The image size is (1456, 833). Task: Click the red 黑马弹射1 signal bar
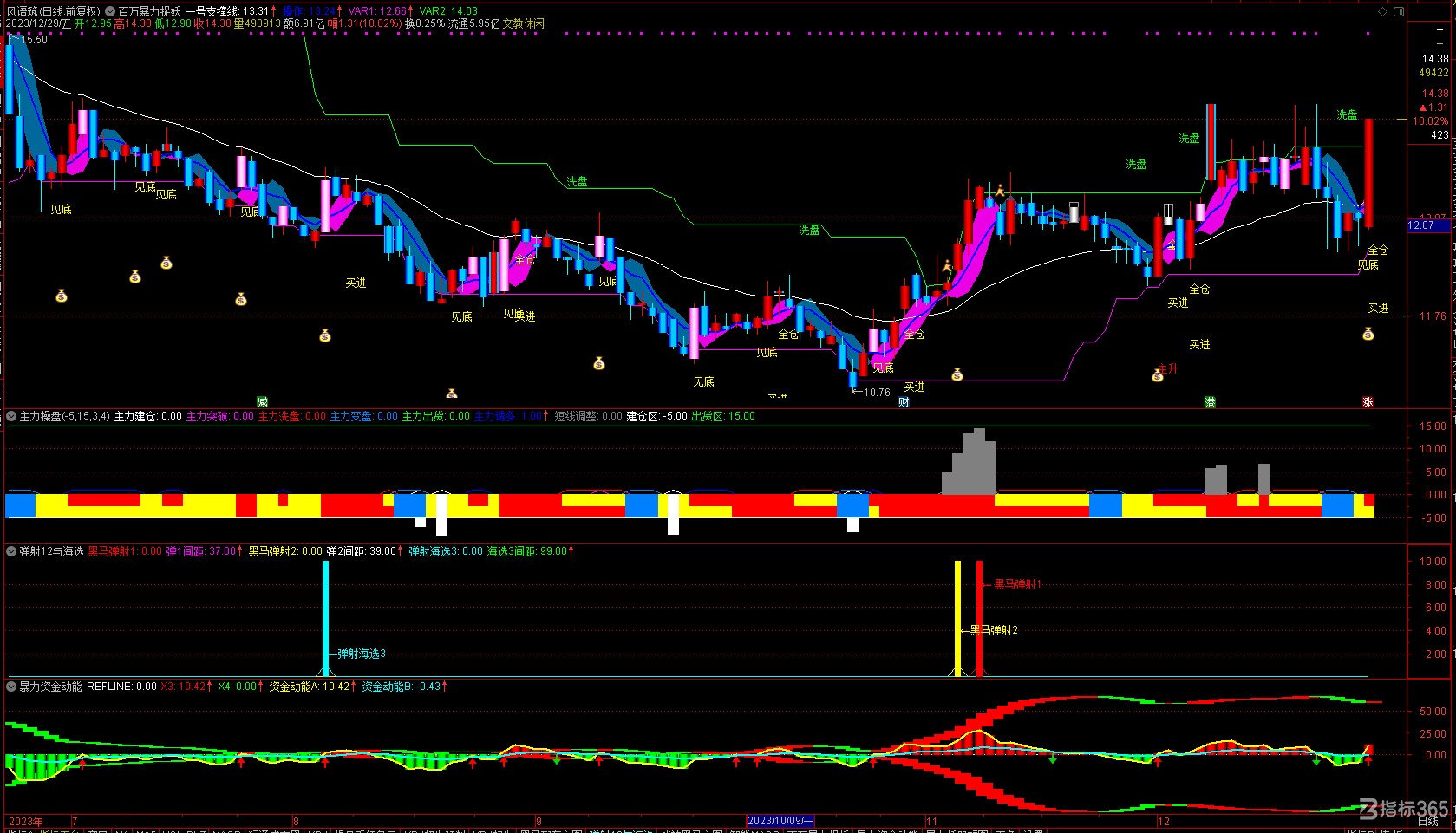[x=979, y=618]
